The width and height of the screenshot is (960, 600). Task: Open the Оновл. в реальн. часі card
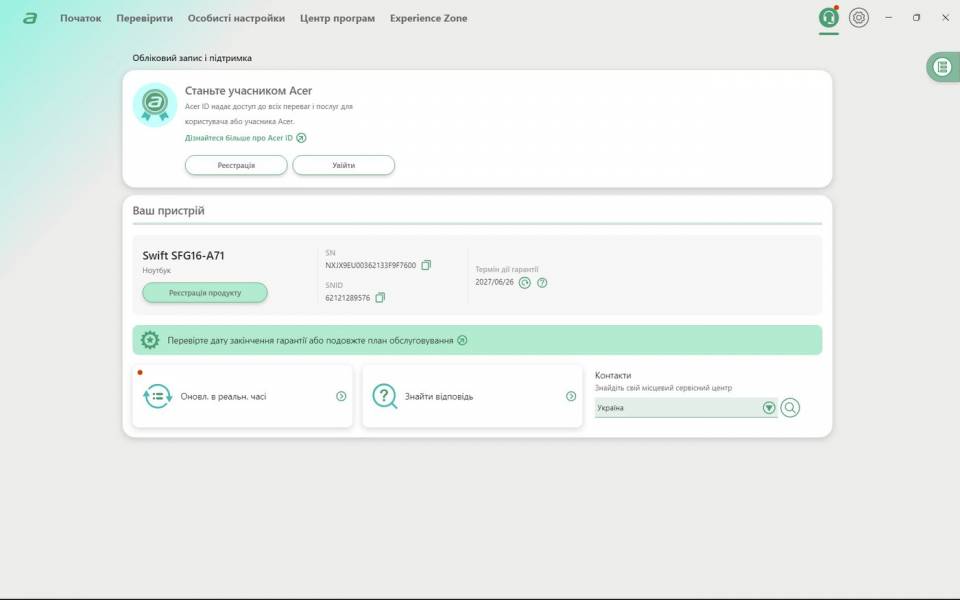pyautogui.click(x=242, y=396)
